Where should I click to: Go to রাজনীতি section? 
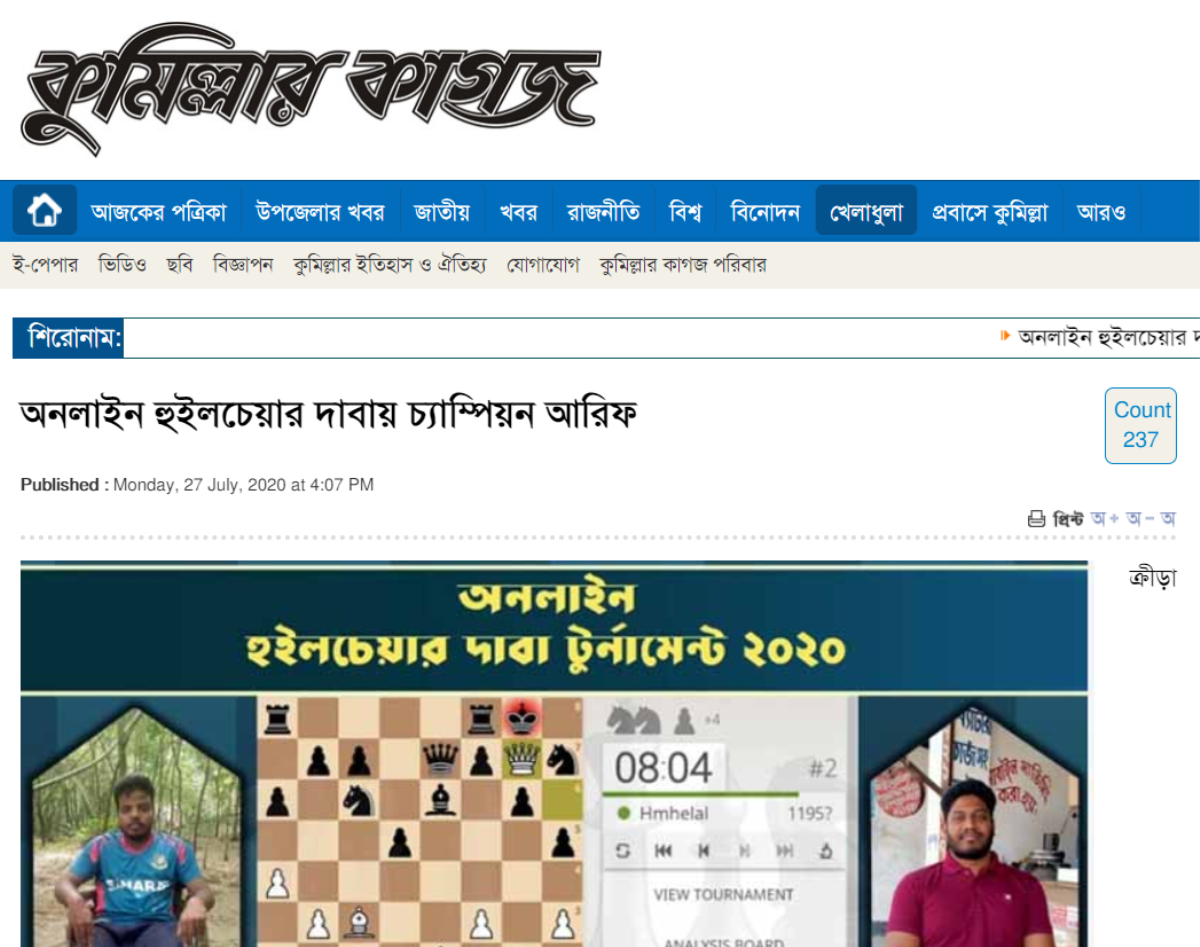pyautogui.click(x=604, y=211)
